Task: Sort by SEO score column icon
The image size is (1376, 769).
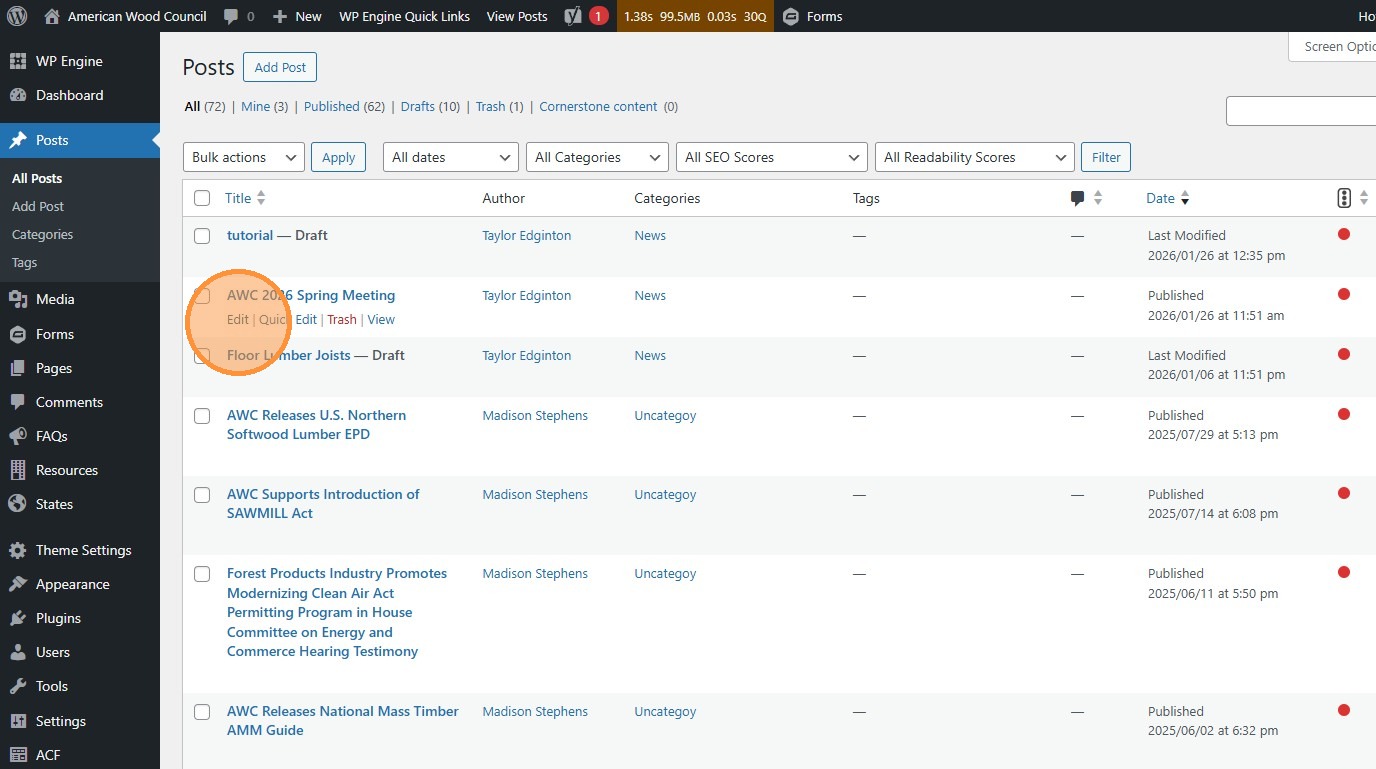Action: tap(1344, 198)
